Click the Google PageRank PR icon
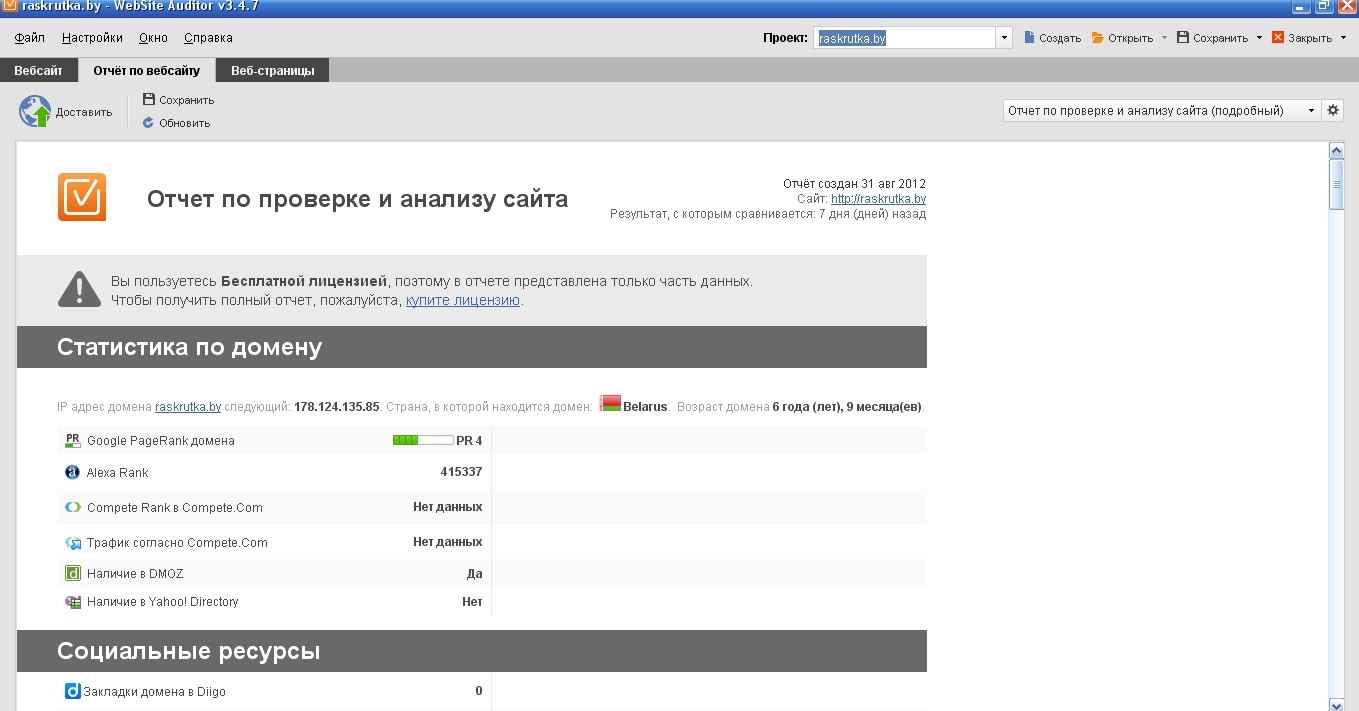 (x=72, y=440)
